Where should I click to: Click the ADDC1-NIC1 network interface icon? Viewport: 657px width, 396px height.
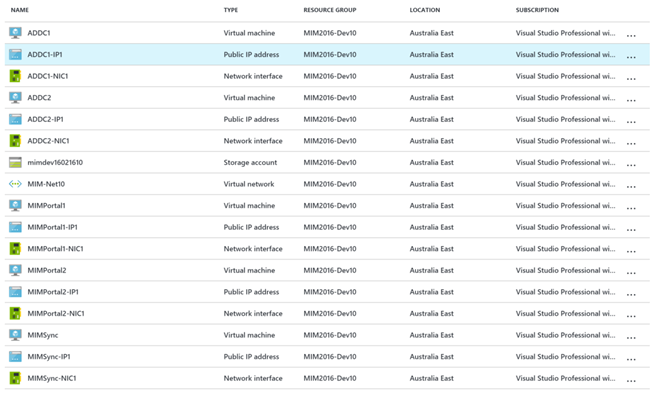(16, 76)
